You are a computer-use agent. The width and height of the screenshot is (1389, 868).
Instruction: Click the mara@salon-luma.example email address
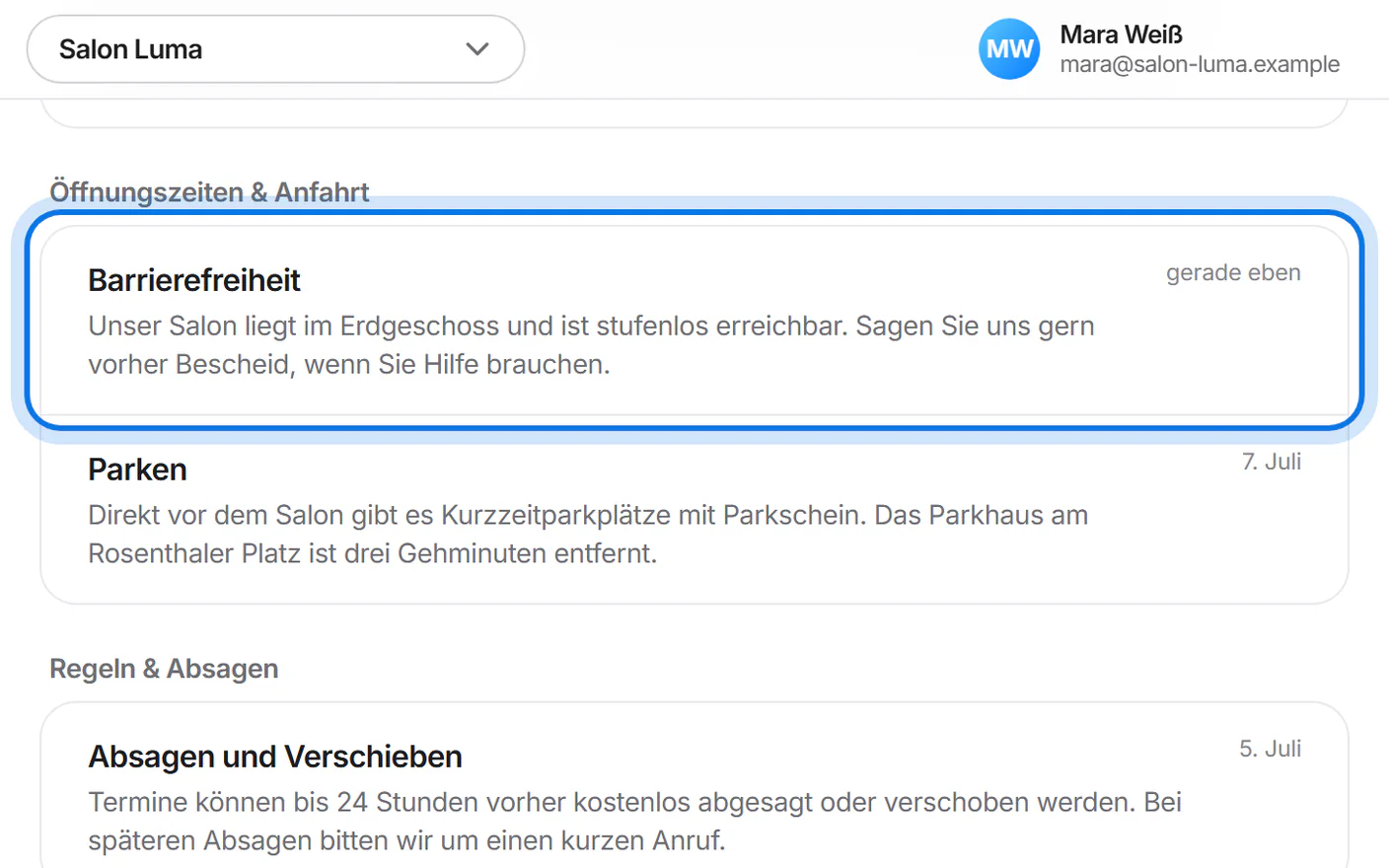1200,64
